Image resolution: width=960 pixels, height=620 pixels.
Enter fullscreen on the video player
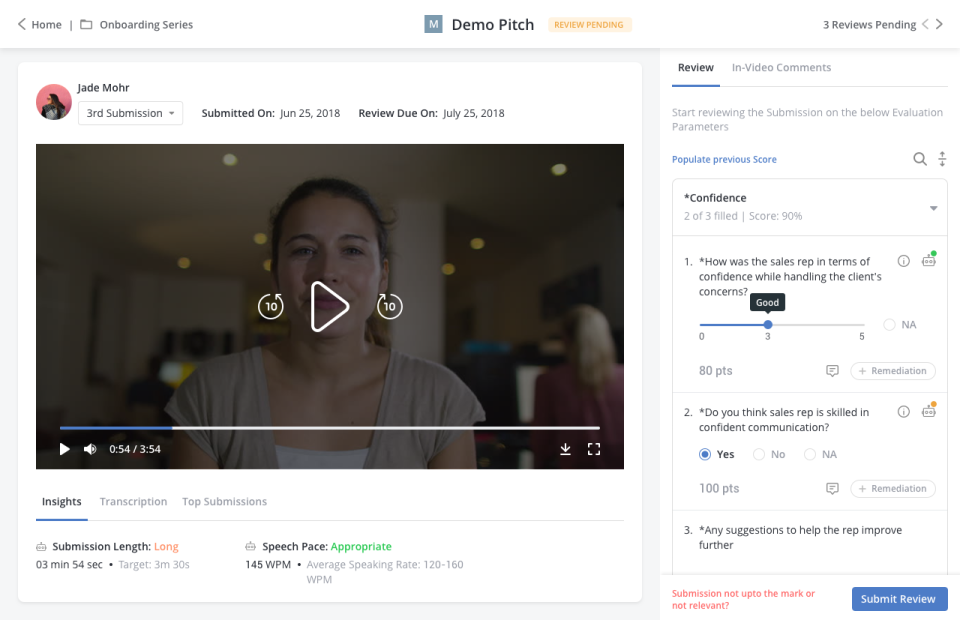pos(594,449)
